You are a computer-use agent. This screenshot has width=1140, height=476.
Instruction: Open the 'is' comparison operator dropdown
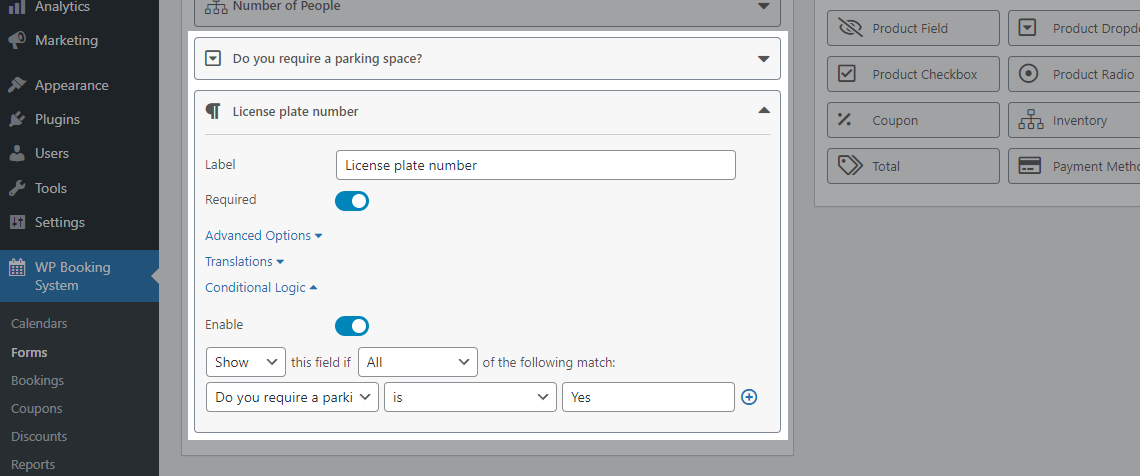pos(470,397)
